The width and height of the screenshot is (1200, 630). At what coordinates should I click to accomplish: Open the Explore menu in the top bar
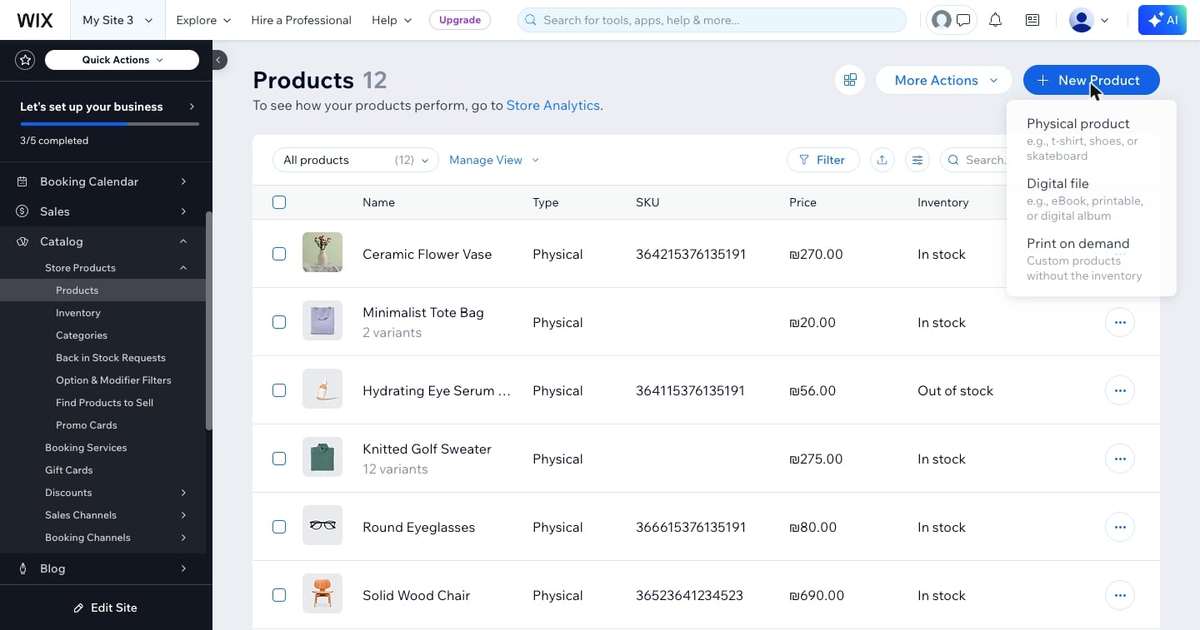coord(203,20)
